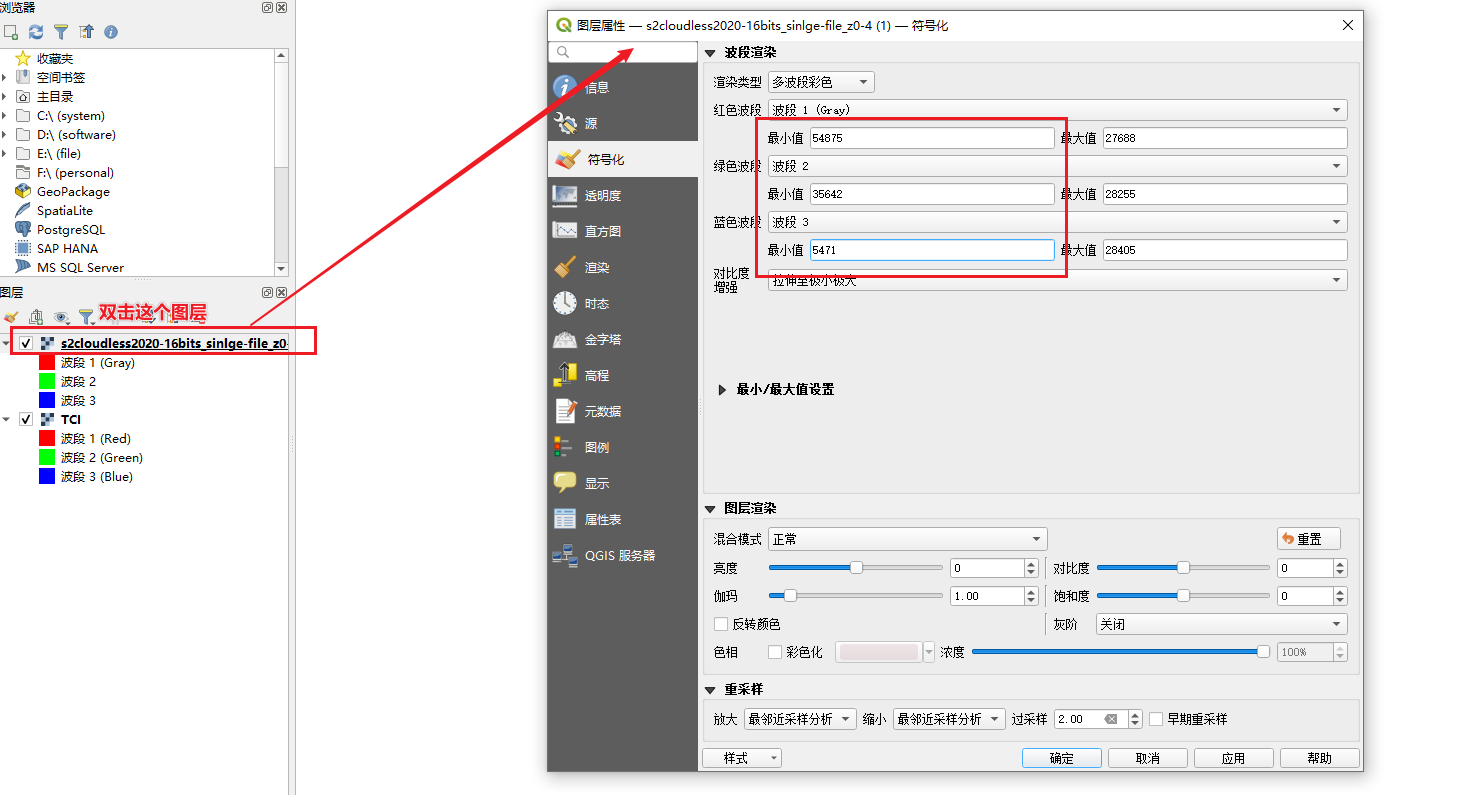Open the 渲染 tab
Screen dimensions: 1478x795
click(623, 267)
